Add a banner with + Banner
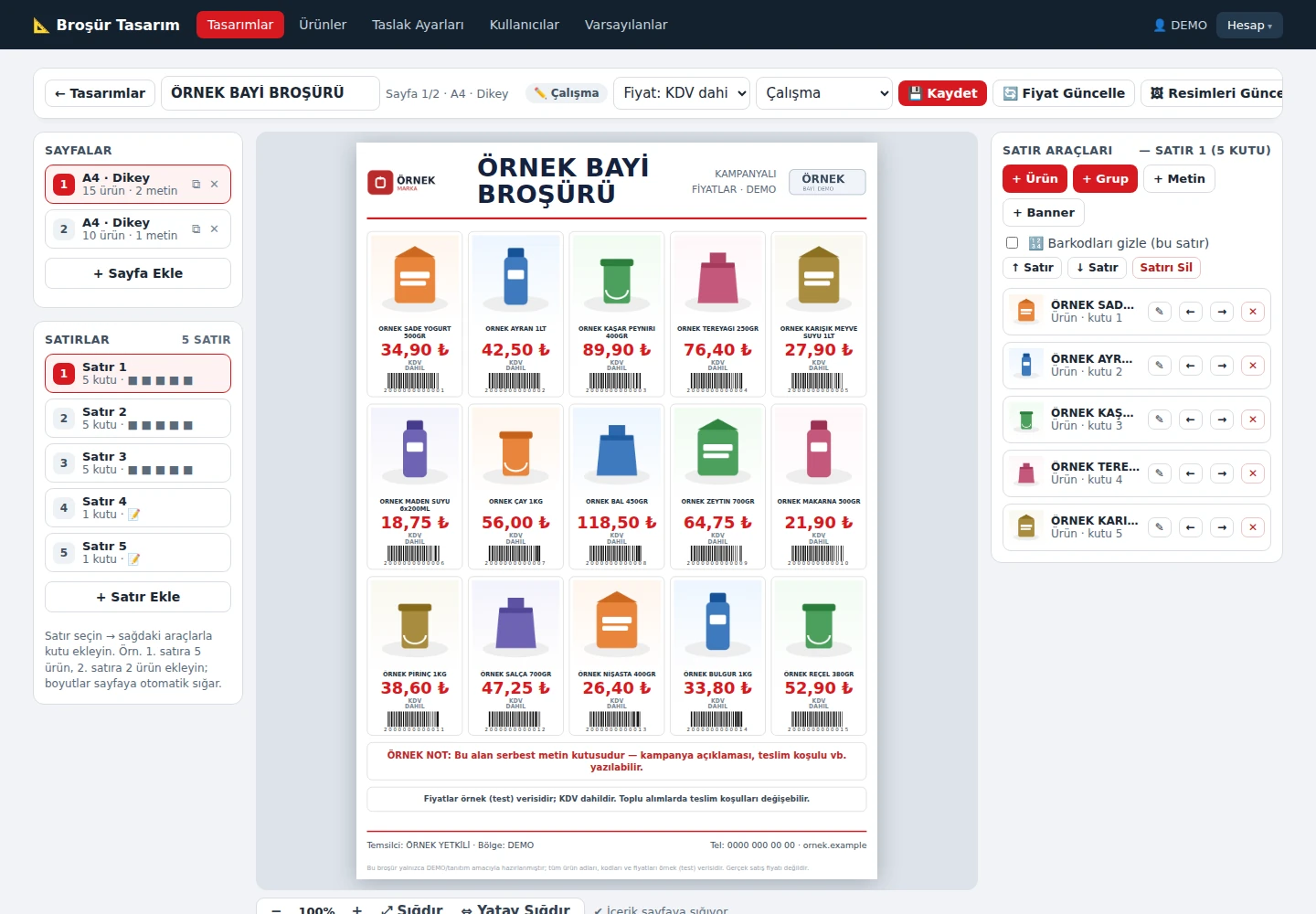 tap(1044, 213)
